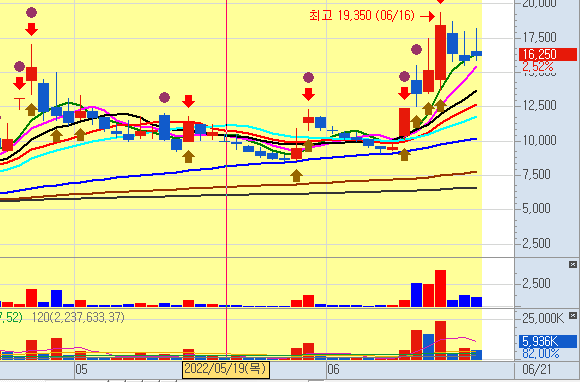This screenshot has width=580, height=382.
Task: Select the tallest red bar in the volume panel
Action: 440,288
